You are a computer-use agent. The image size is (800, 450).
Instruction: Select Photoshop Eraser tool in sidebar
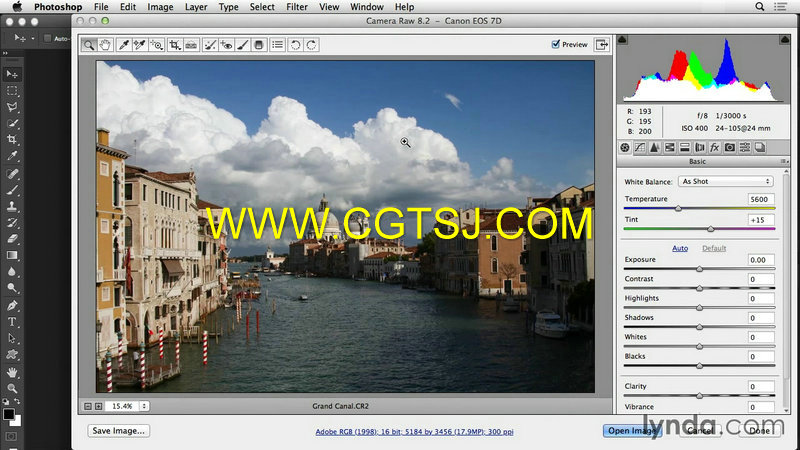pos(12,238)
